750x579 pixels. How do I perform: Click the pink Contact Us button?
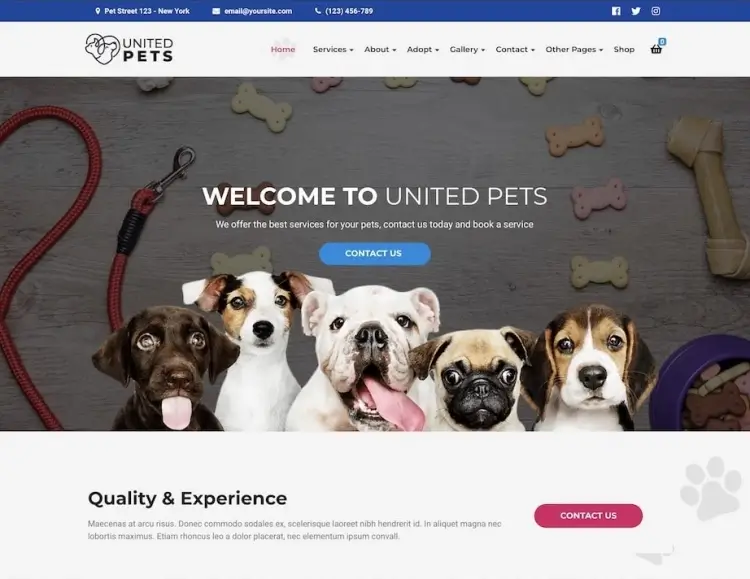(588, 516)
